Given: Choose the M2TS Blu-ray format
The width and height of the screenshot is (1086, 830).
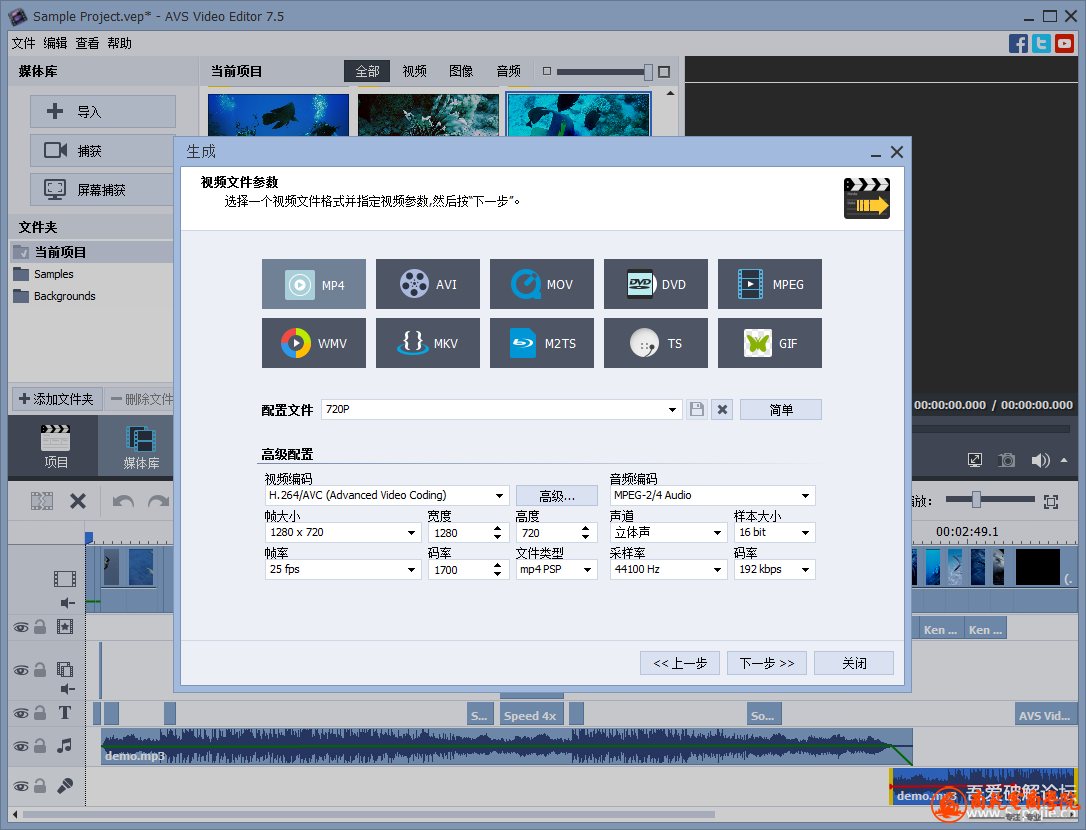Looking at the screenshot, I should (542, 343).
